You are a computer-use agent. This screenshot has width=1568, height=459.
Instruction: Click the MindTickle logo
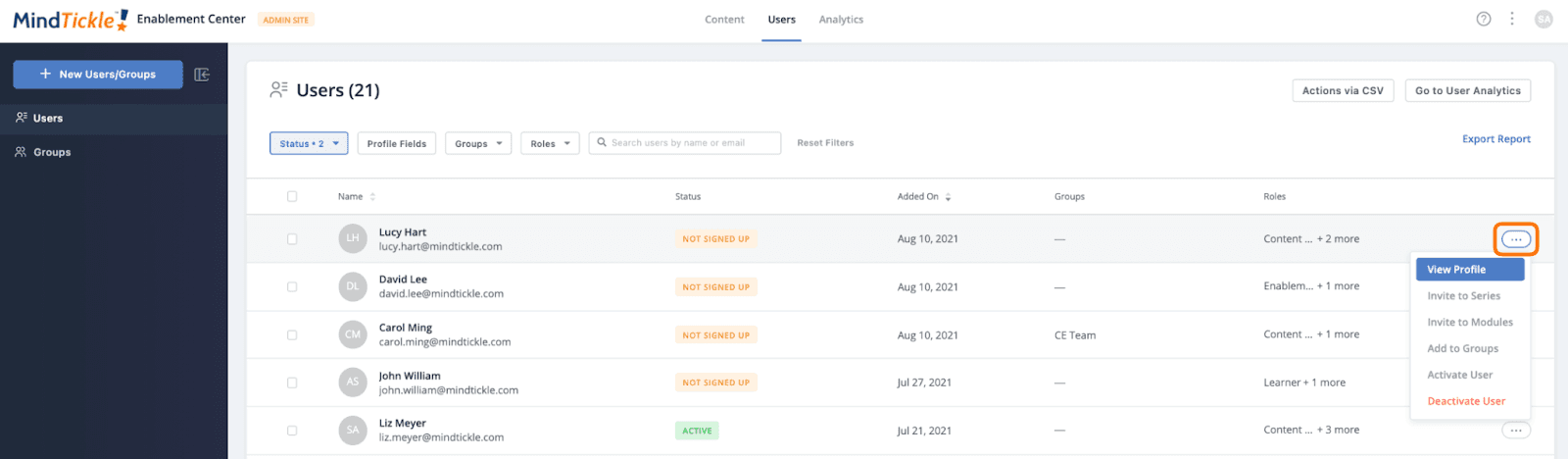[69, 20]
